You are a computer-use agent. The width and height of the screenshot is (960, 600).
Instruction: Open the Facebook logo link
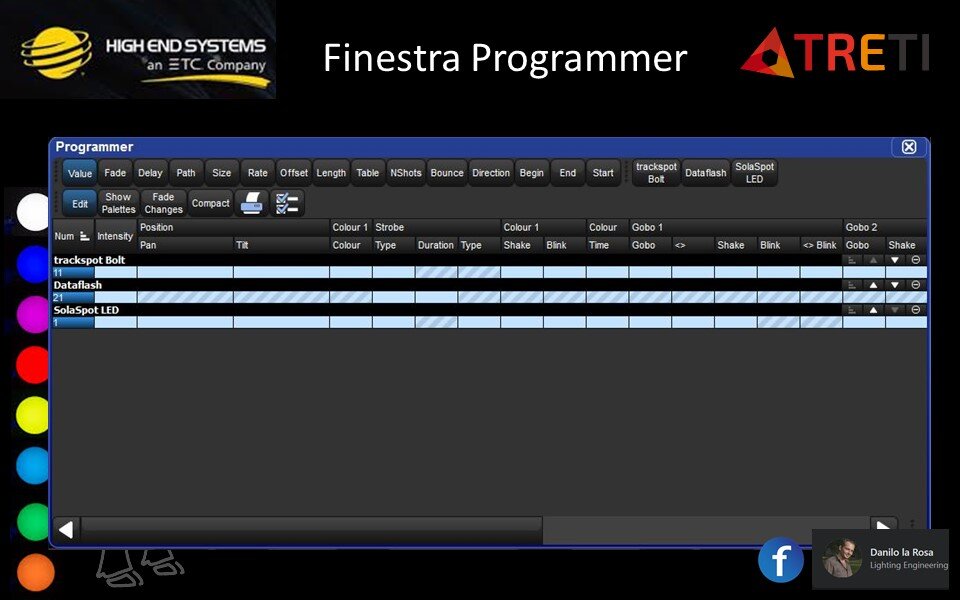tap(781, 560)
